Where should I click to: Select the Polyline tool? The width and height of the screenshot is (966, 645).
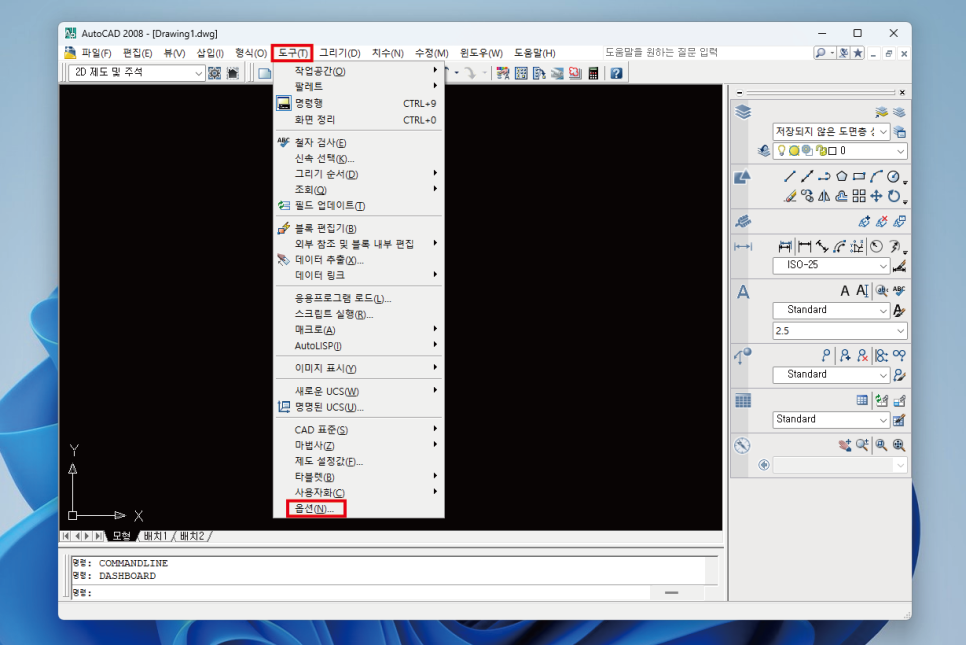click(x=824, y=177)
